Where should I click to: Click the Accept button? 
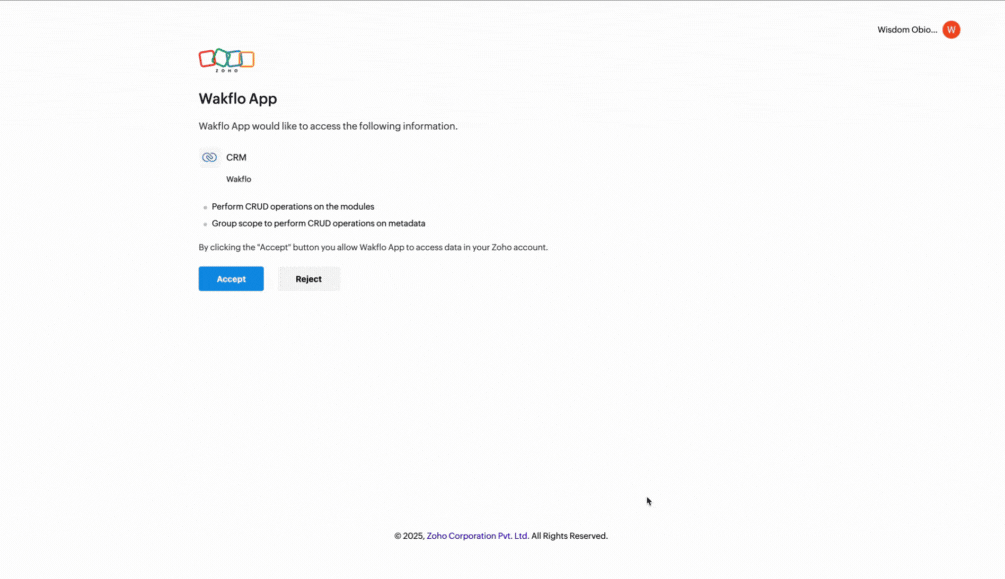(x=231, y=278)
